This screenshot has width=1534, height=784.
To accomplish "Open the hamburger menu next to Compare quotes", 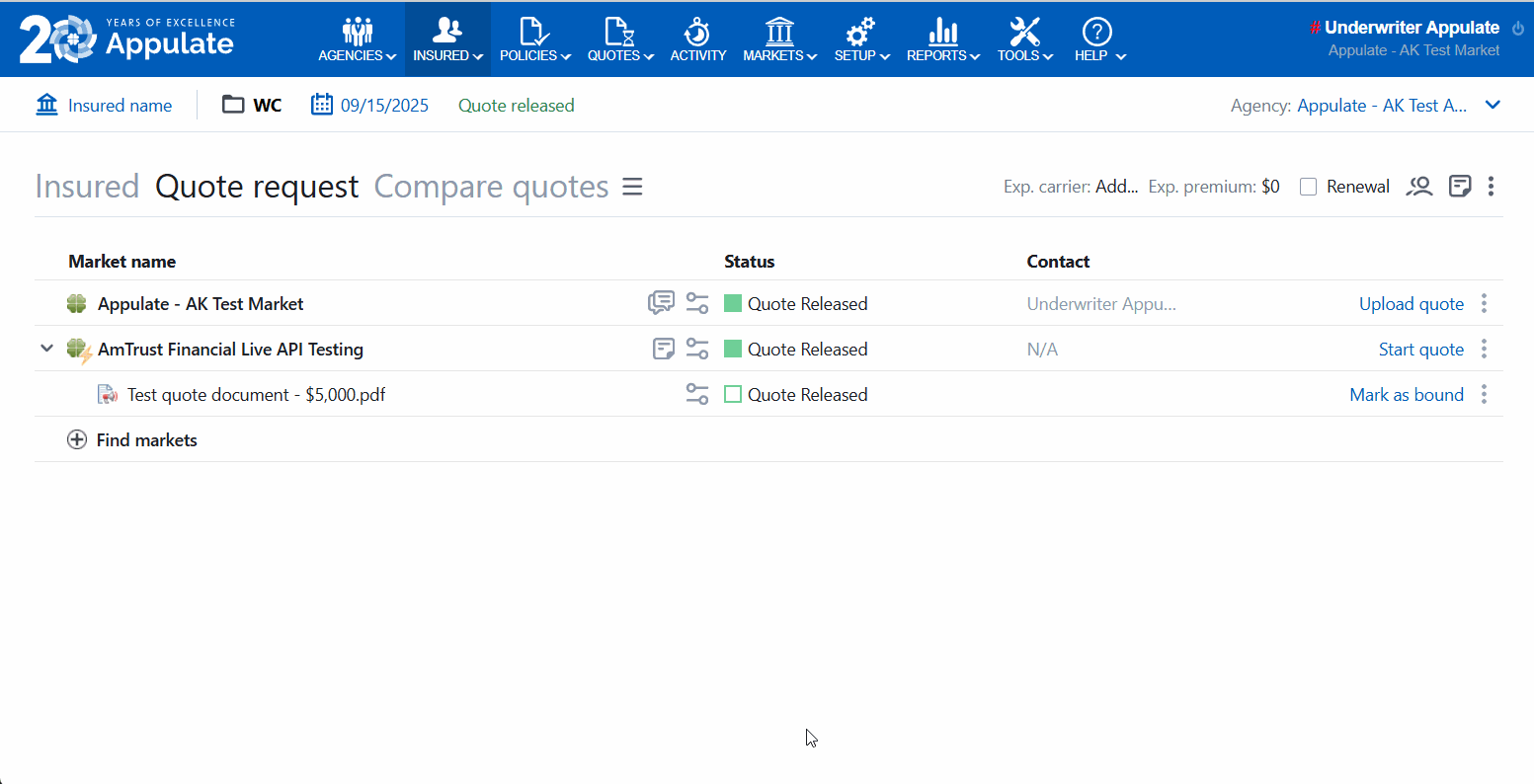I will click(632, 187).
